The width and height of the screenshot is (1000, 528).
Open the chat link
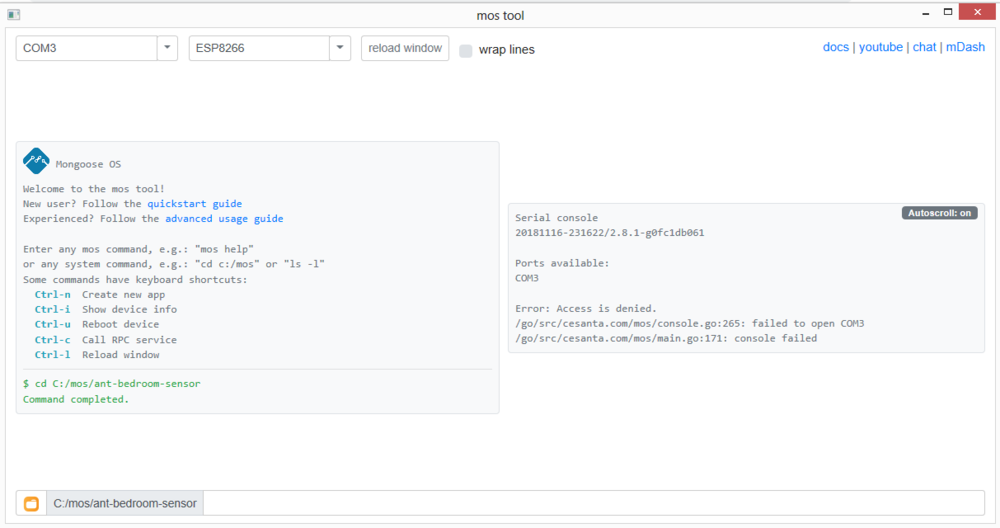click(x=924, y=47)
